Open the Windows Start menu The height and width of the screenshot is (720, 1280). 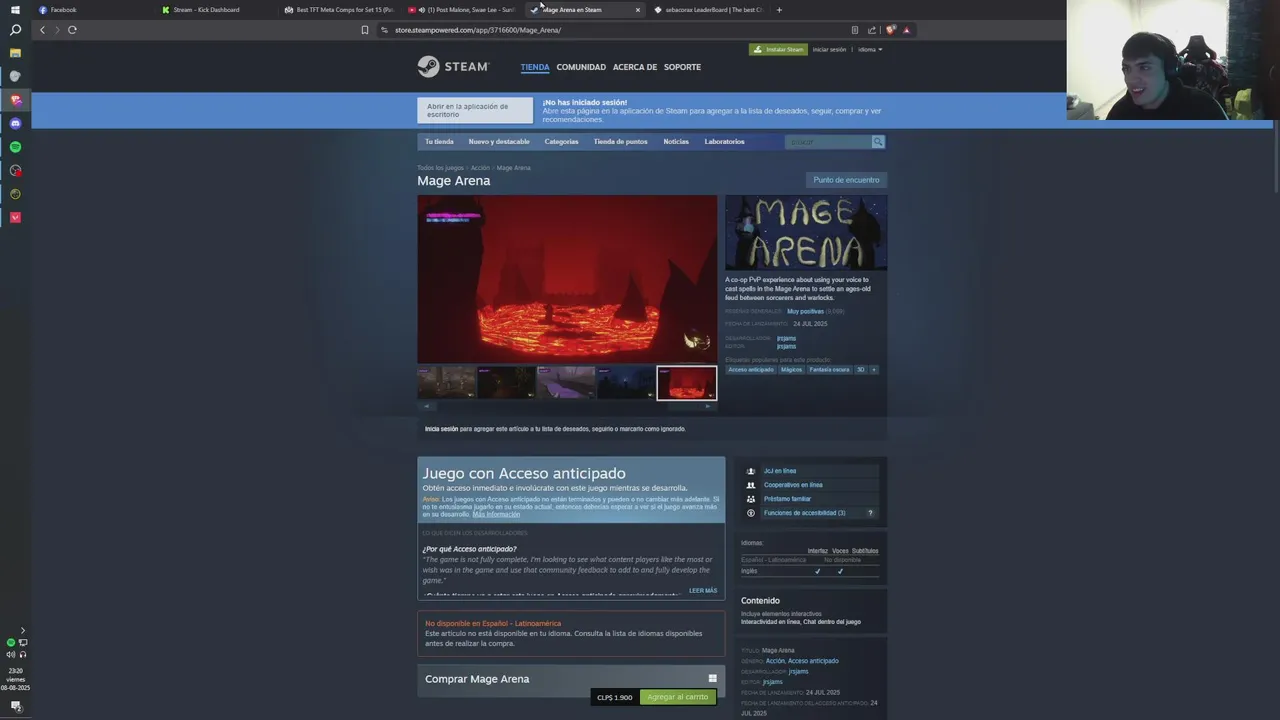coord(15,10)
